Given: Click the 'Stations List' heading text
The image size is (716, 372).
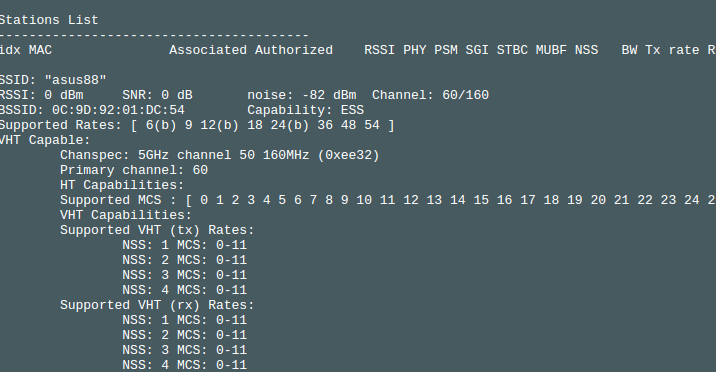Looking at the screenshot, I should pyautogui.click(x=48, y=20).
